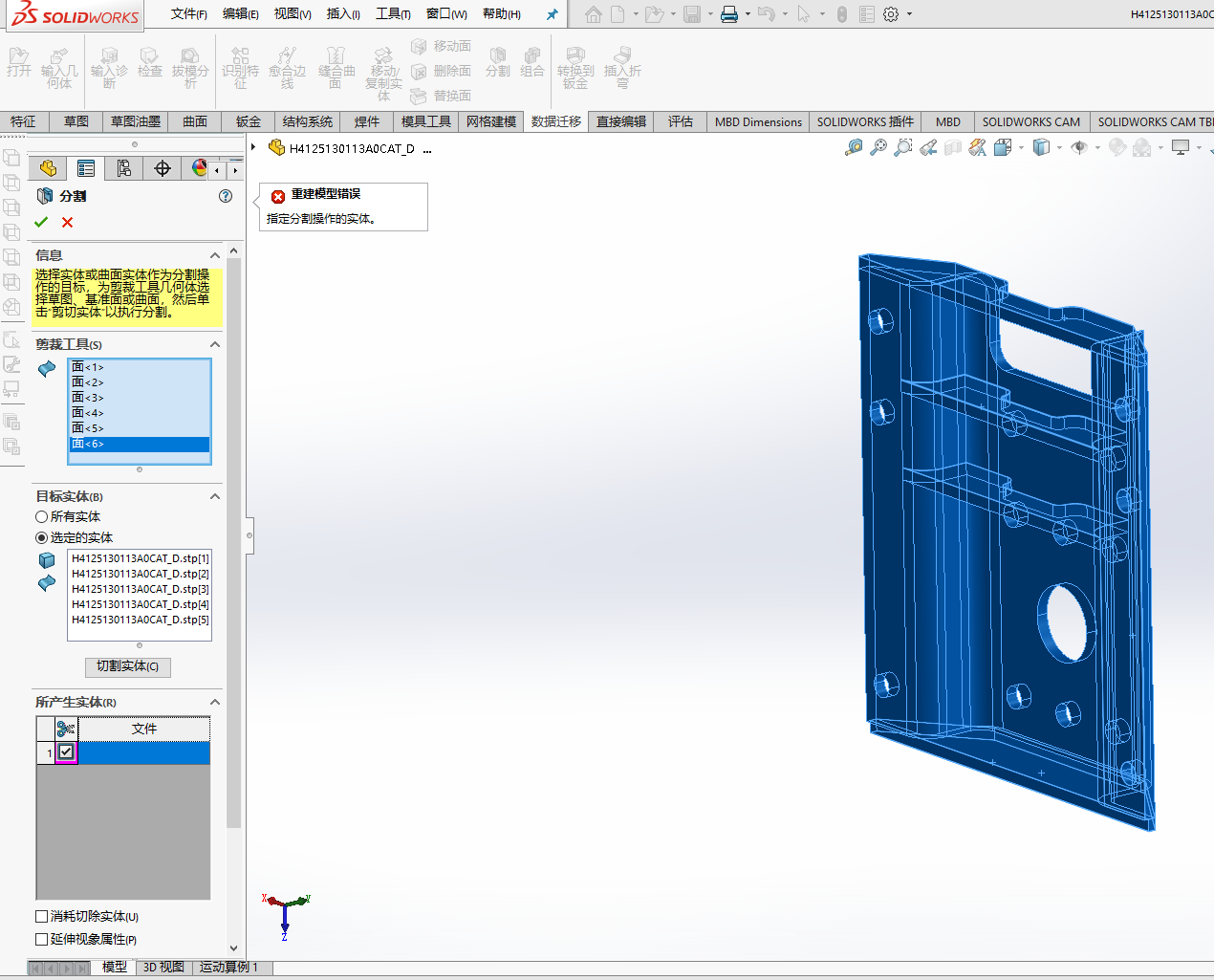Switch to the PropertyManager tab

(x=86, y=168)
